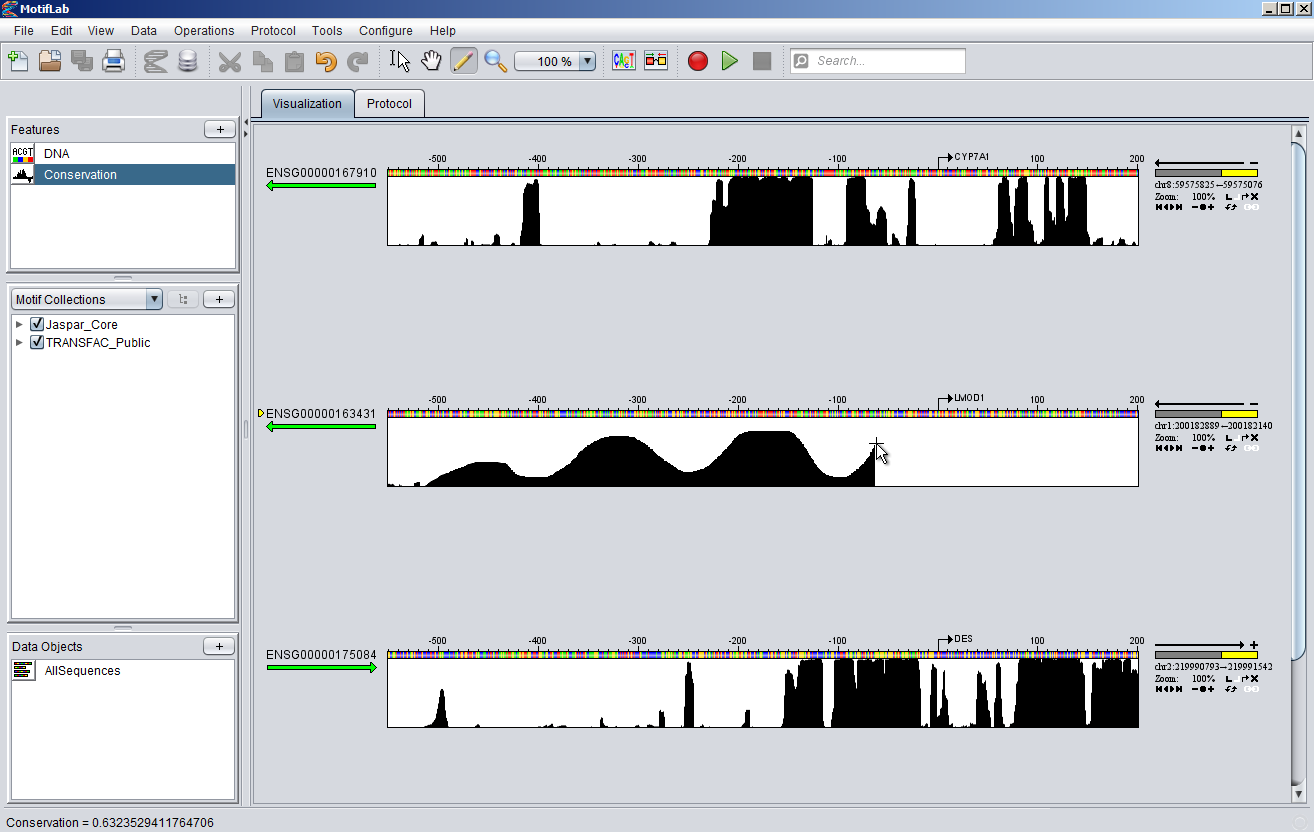The height and width of the screenshot is (832, 1314).
Task: Select the Hand move tool
Action: pyautogui.click(x=431, y=61)
